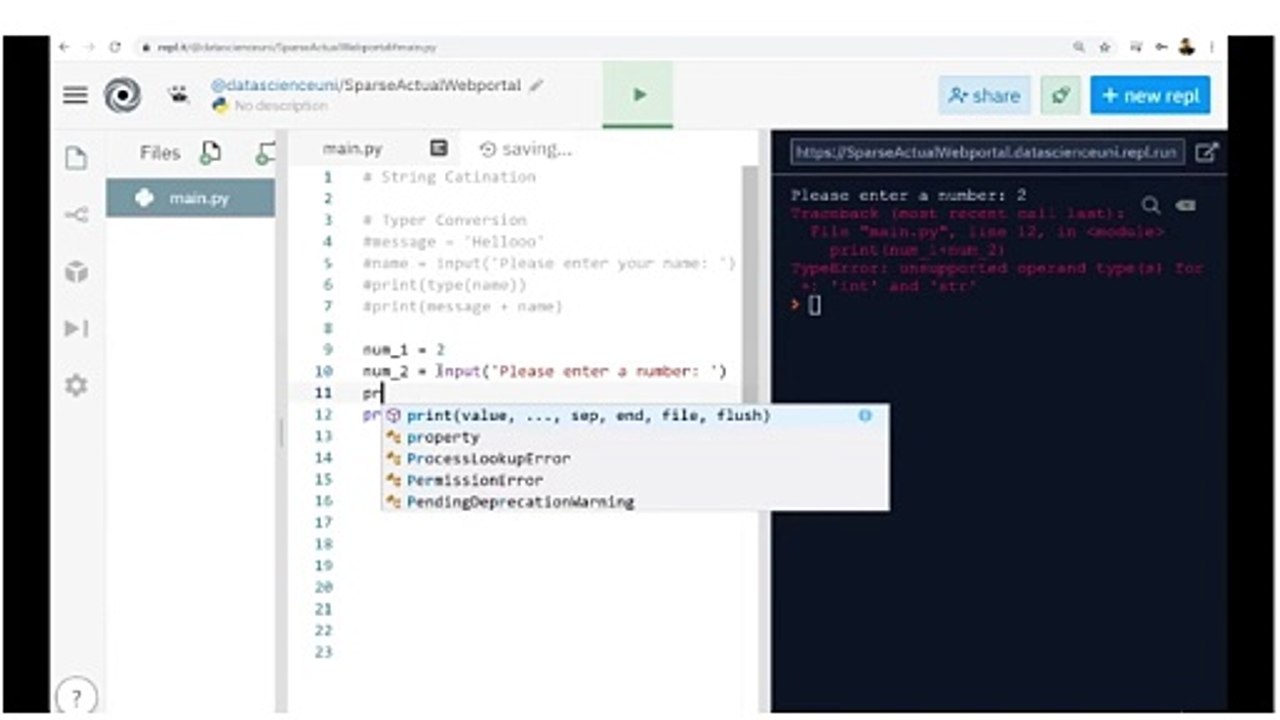Click line 1 String Catination comment

[x=449, y=177]
